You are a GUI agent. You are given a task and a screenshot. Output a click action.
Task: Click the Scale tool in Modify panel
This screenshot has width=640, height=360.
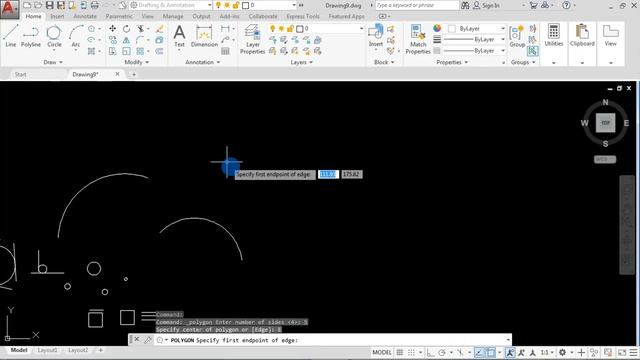[x=127, y=51]
